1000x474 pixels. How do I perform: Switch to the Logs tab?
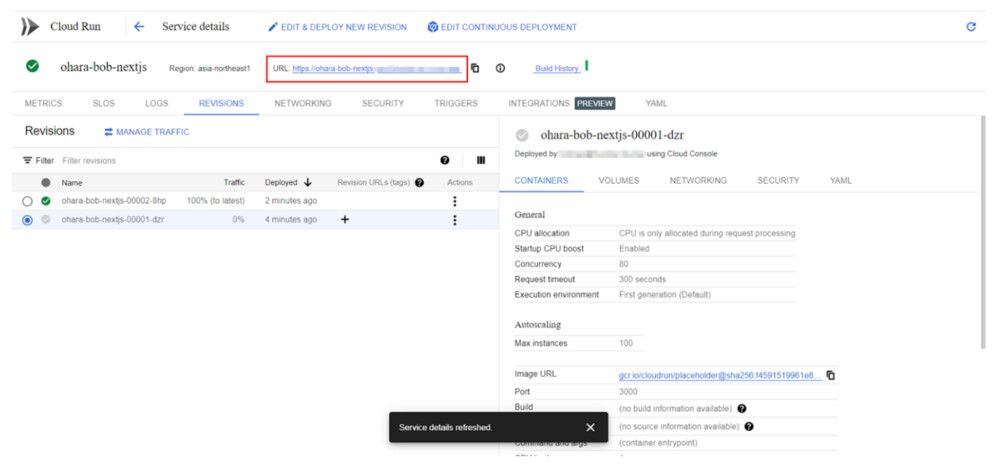pos(156,103)
